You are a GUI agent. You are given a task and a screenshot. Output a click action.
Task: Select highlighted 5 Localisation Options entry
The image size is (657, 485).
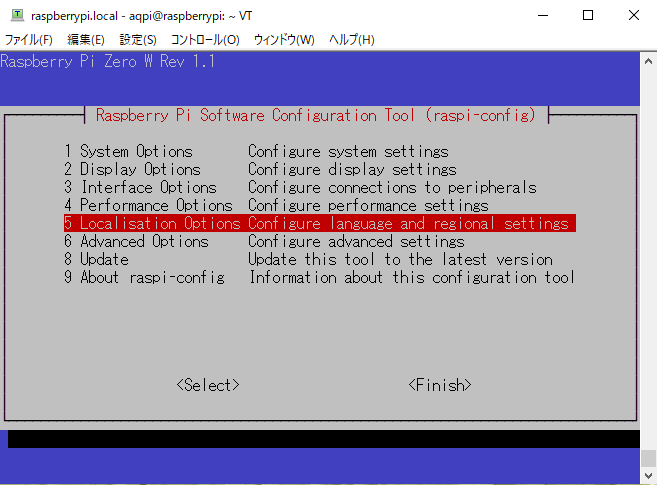tap(320, 223)
